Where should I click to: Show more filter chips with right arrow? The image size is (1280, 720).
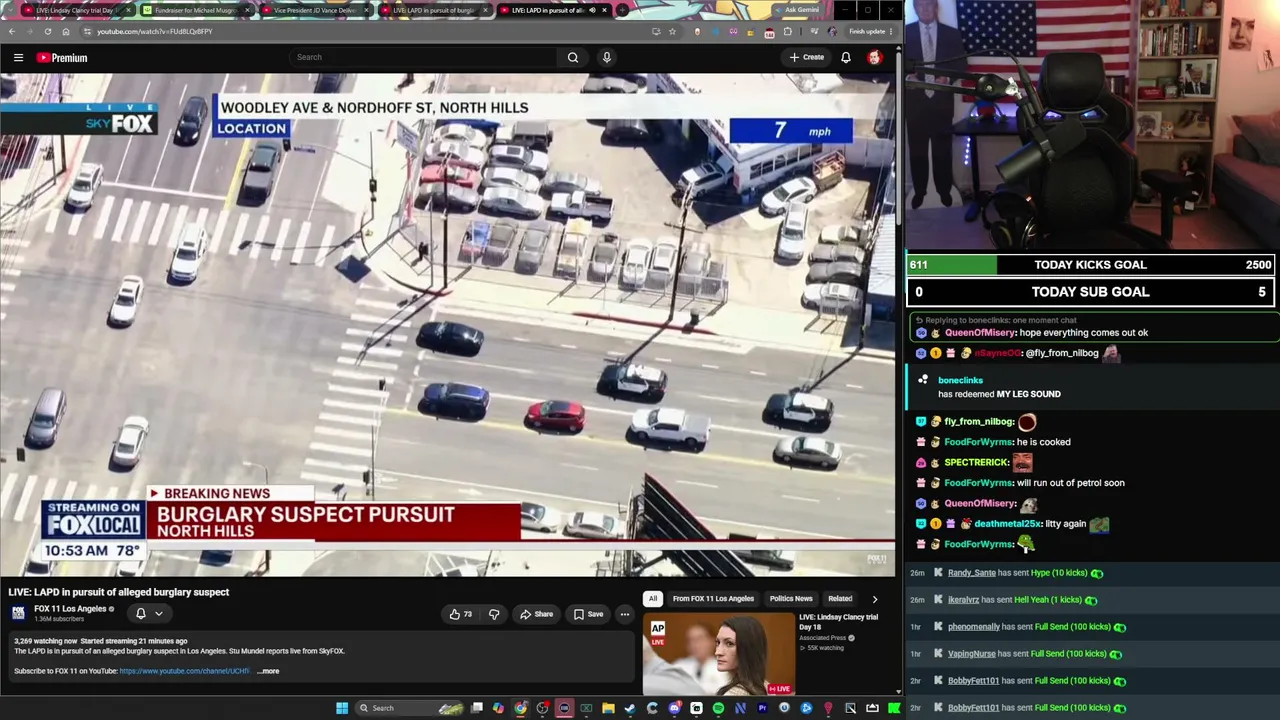coord(875,599)
